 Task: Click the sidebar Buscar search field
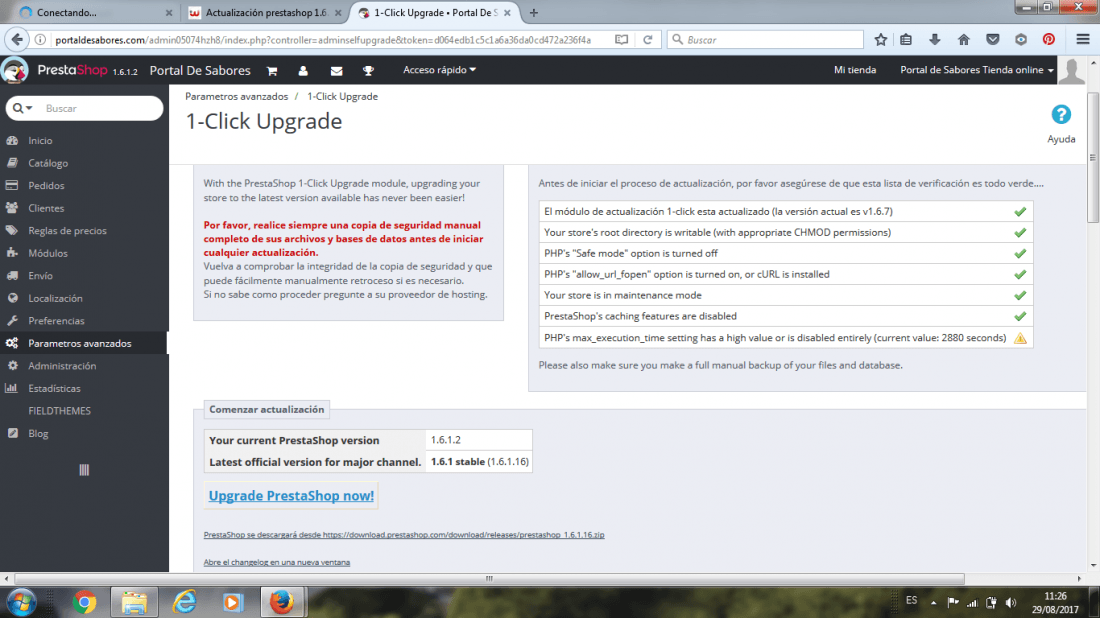[102, 108]
